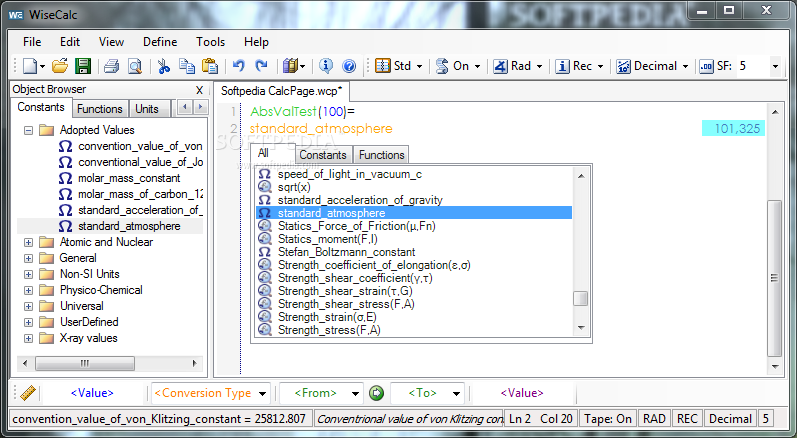Create a new file with New icon

click(x=30, y=66)
